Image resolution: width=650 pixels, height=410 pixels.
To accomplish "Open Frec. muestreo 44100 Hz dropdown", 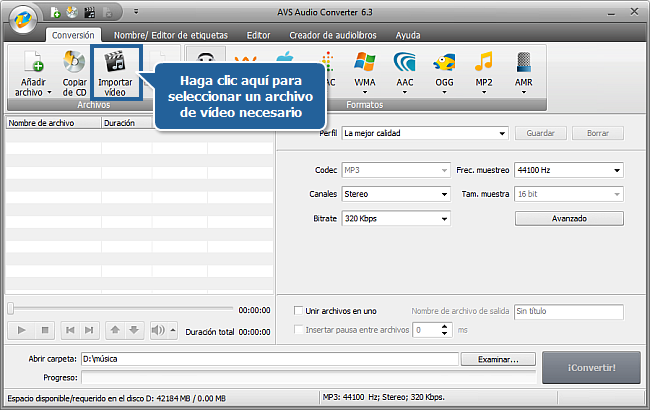I will [x=568, y=169].
